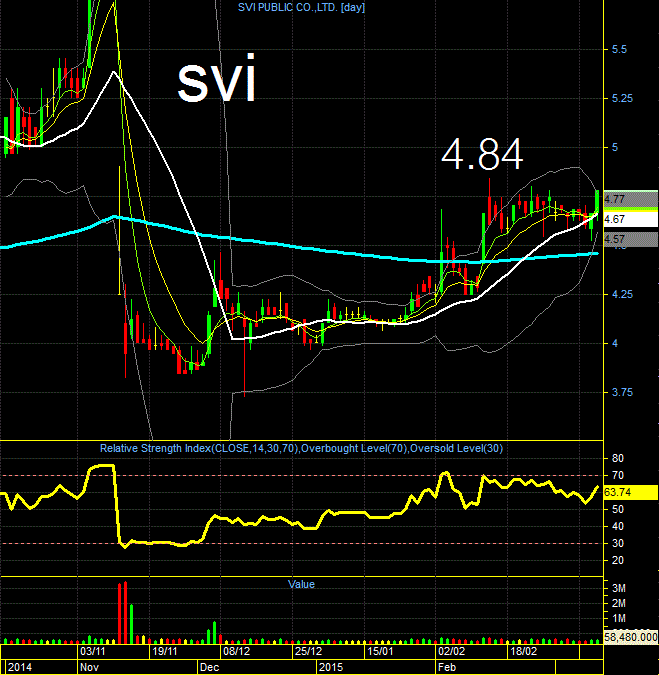Click the Feb month label
Image resolution: width=659 pixels, height=675 pixels.
[447, 667]
